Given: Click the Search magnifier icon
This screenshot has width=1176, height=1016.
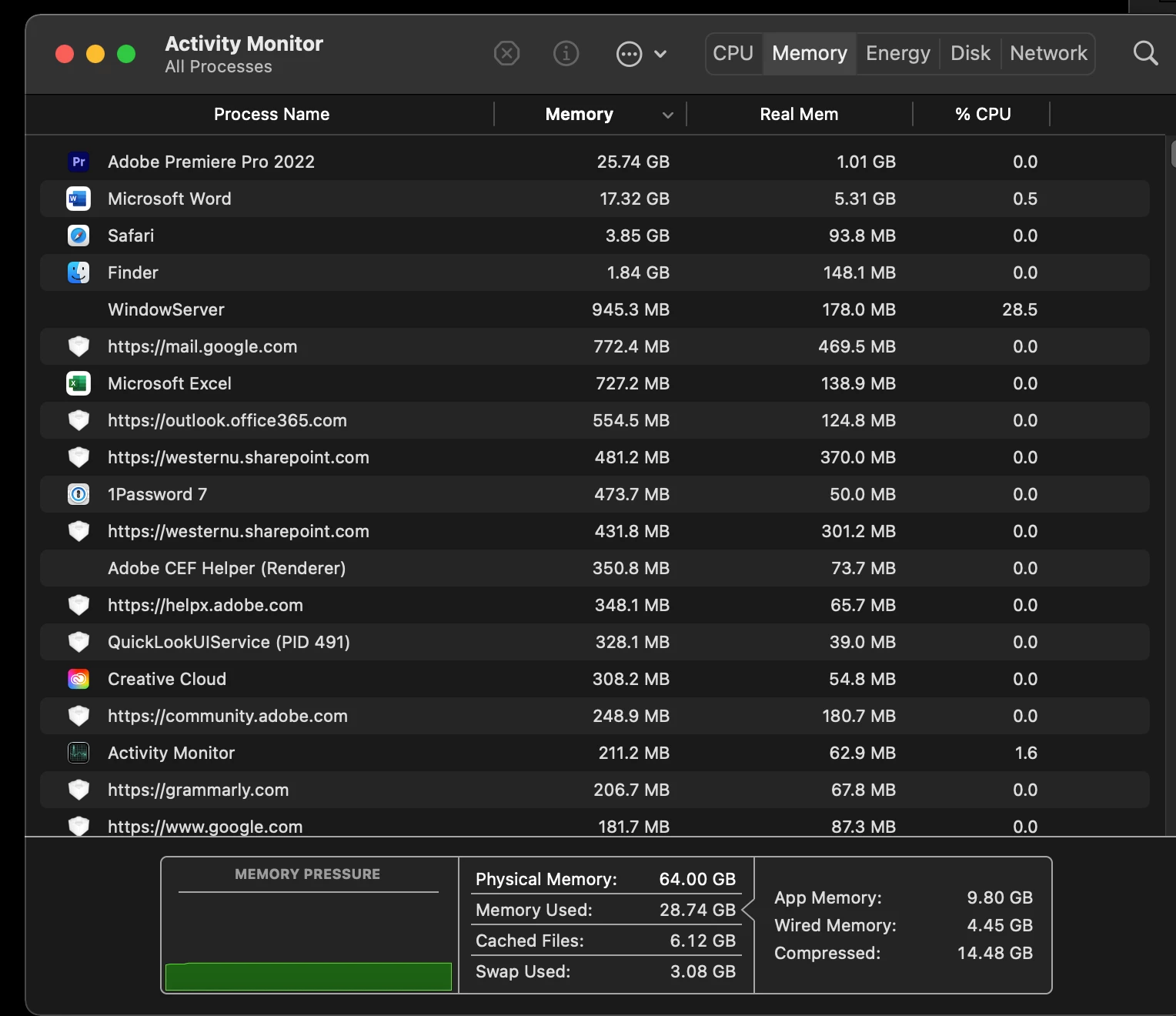Looking at the screenshot, I should tap(1145, 53).
